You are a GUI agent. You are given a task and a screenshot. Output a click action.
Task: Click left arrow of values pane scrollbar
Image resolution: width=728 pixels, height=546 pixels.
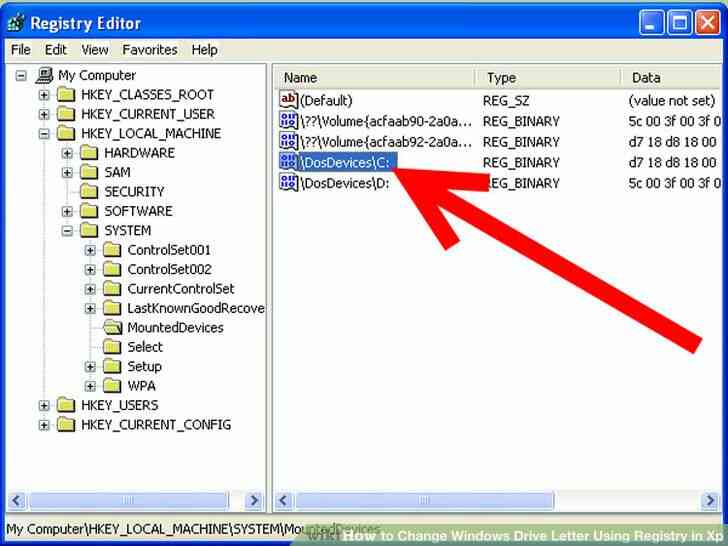tap(284, 500)
